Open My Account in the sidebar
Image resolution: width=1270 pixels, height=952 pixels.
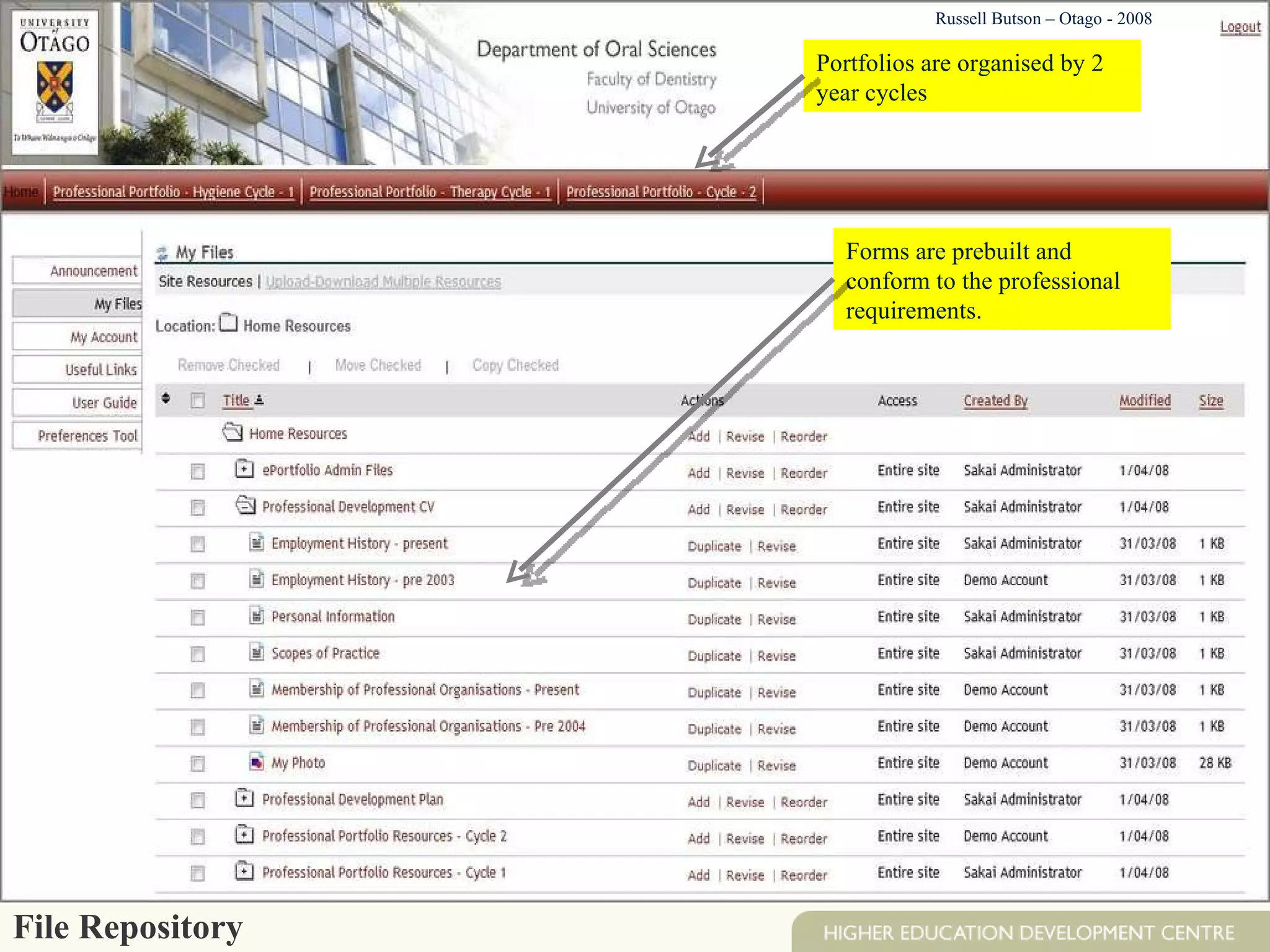77,337
